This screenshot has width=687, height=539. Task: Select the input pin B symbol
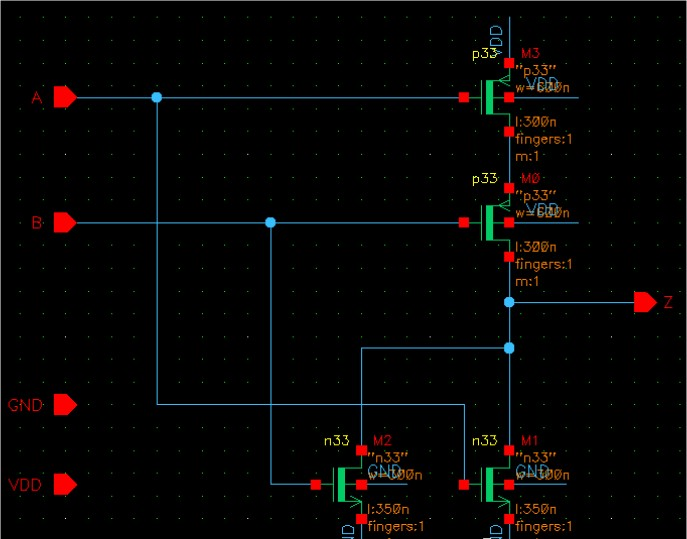65,222
